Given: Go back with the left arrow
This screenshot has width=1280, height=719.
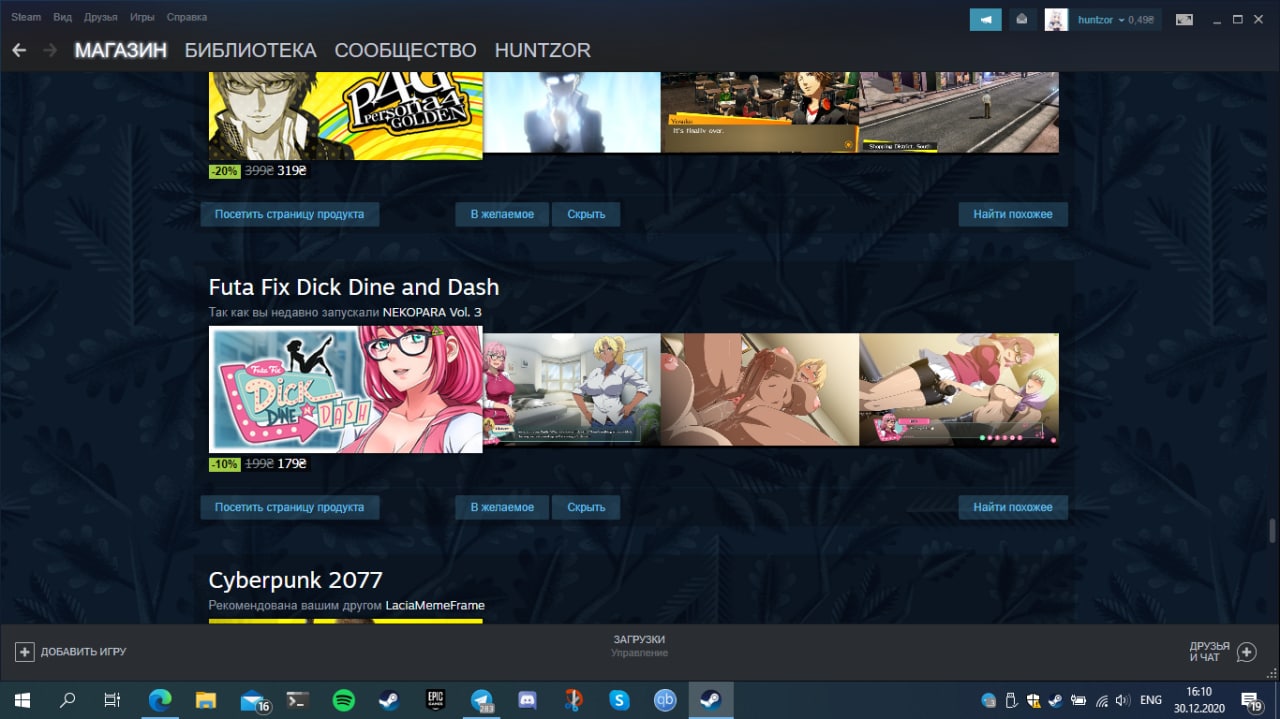Looking at the screenshot, I should click(19, 50).
